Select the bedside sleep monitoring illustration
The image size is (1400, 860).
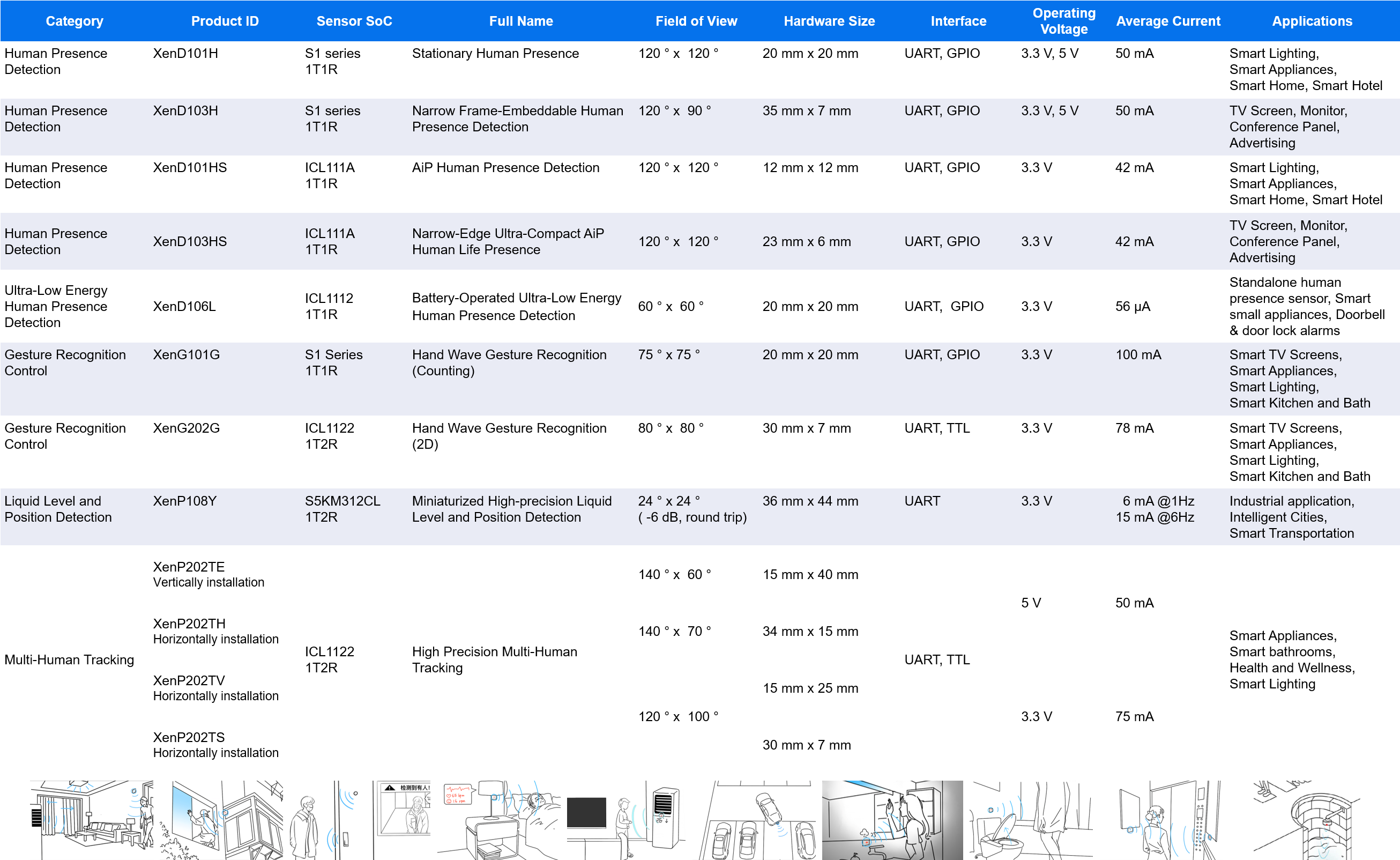(498, 819)
